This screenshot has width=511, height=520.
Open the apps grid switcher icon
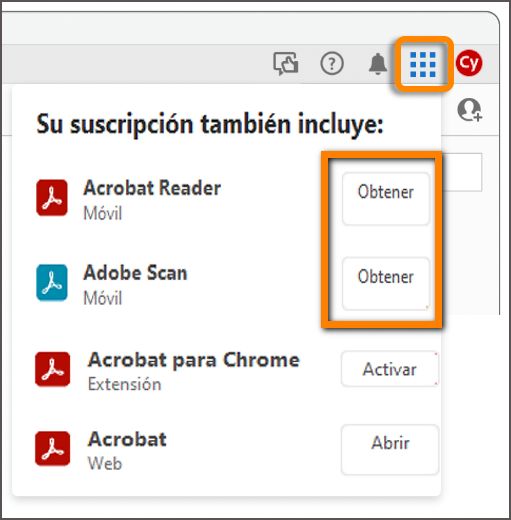point(423,64)
